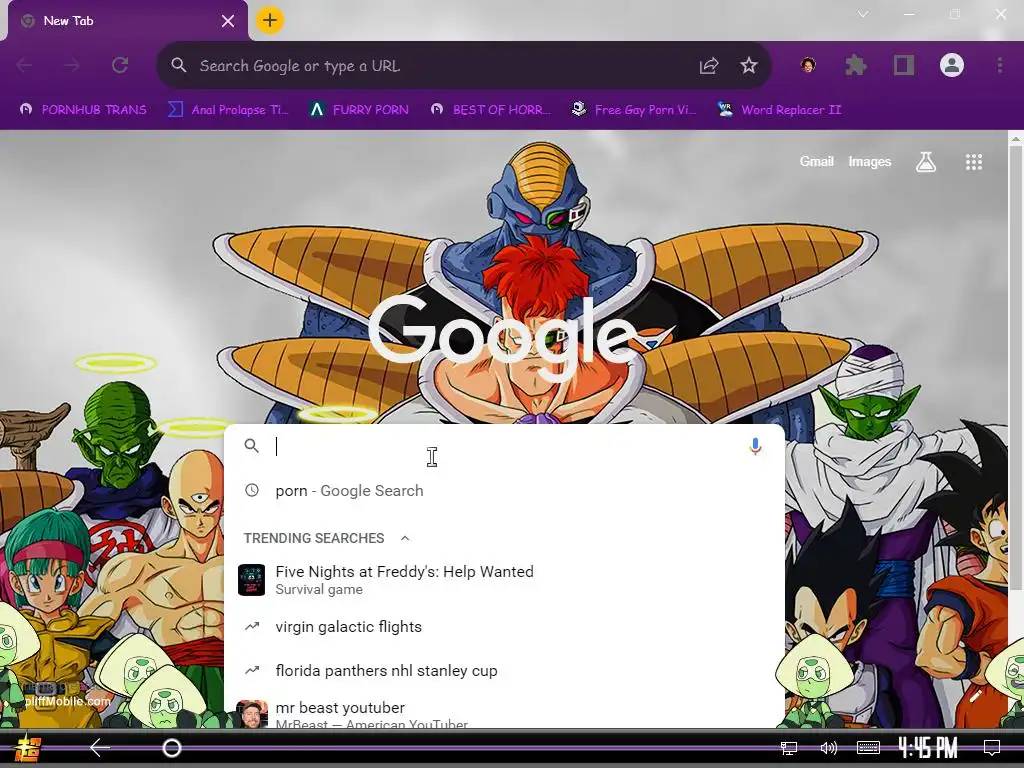Go forward using the browser forward arrow
Screen dimensions: 1024x768
point(72,65)
